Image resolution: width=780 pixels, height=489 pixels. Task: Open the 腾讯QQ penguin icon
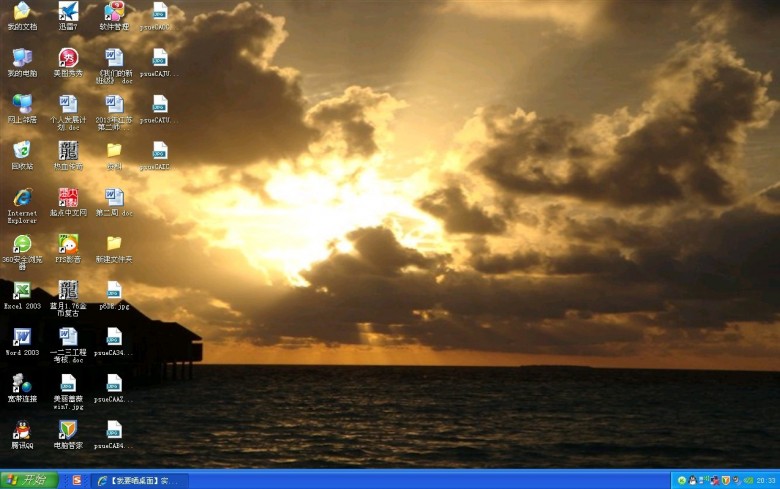[x=21, y=430]
